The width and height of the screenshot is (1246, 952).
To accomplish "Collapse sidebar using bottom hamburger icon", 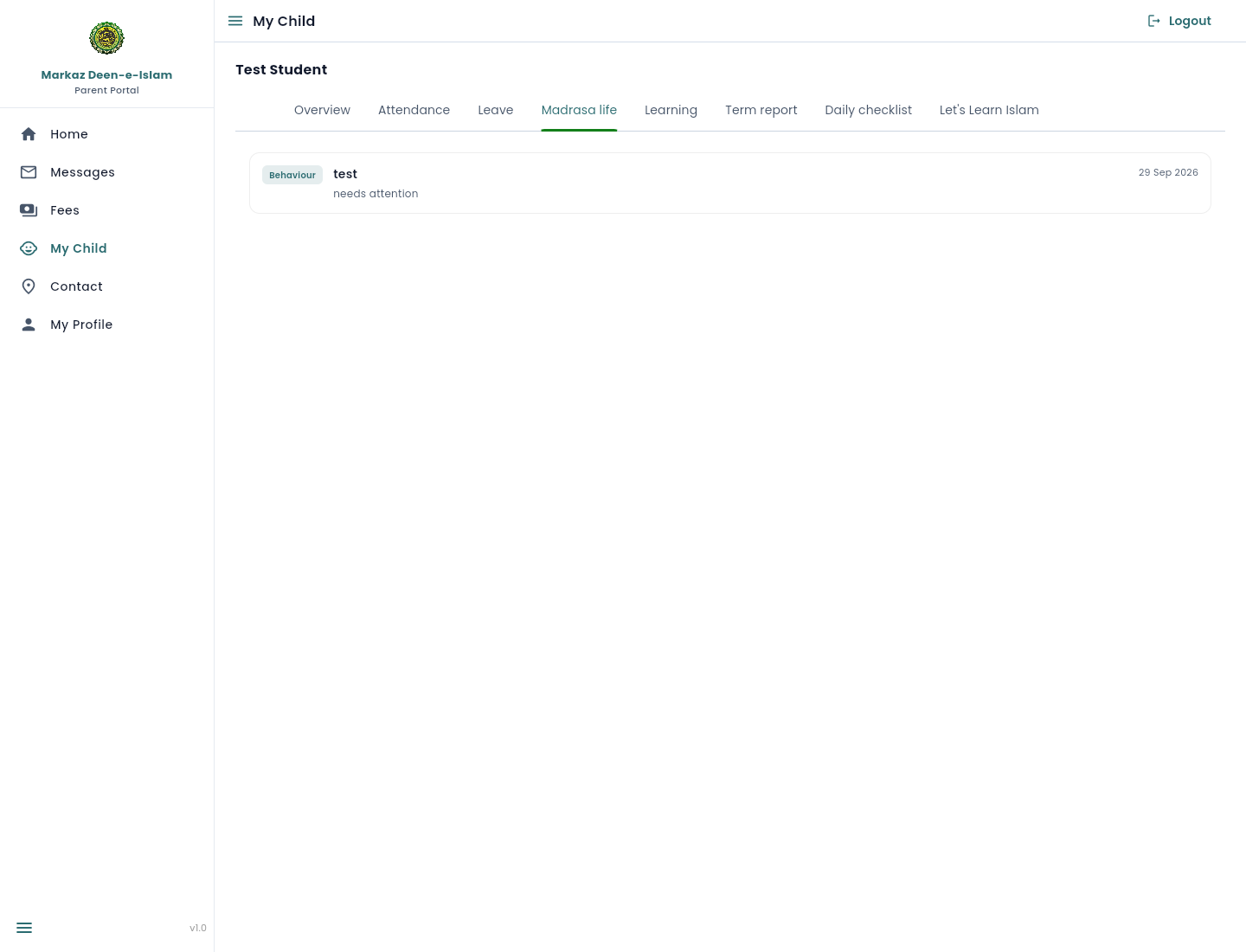I will (24, 928).
